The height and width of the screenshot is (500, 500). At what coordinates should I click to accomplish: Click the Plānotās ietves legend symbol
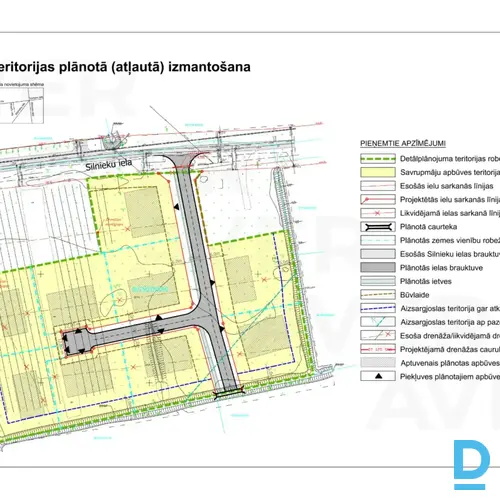(378, 281)
